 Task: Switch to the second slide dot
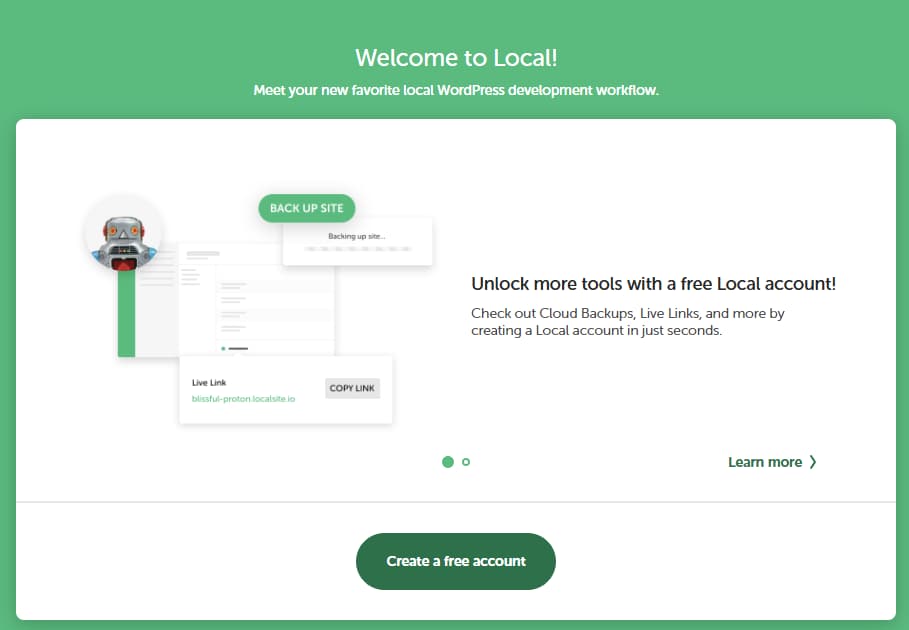coord(466,462)
